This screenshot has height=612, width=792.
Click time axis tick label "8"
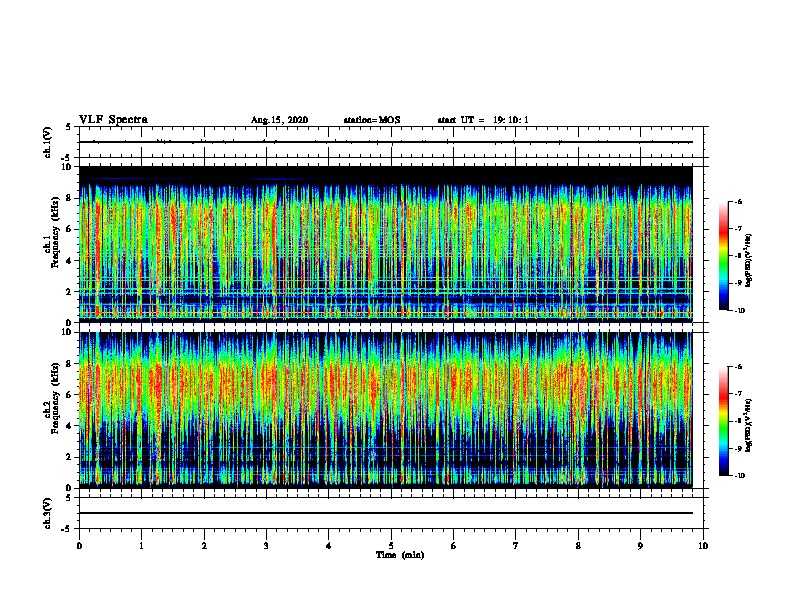578,546
